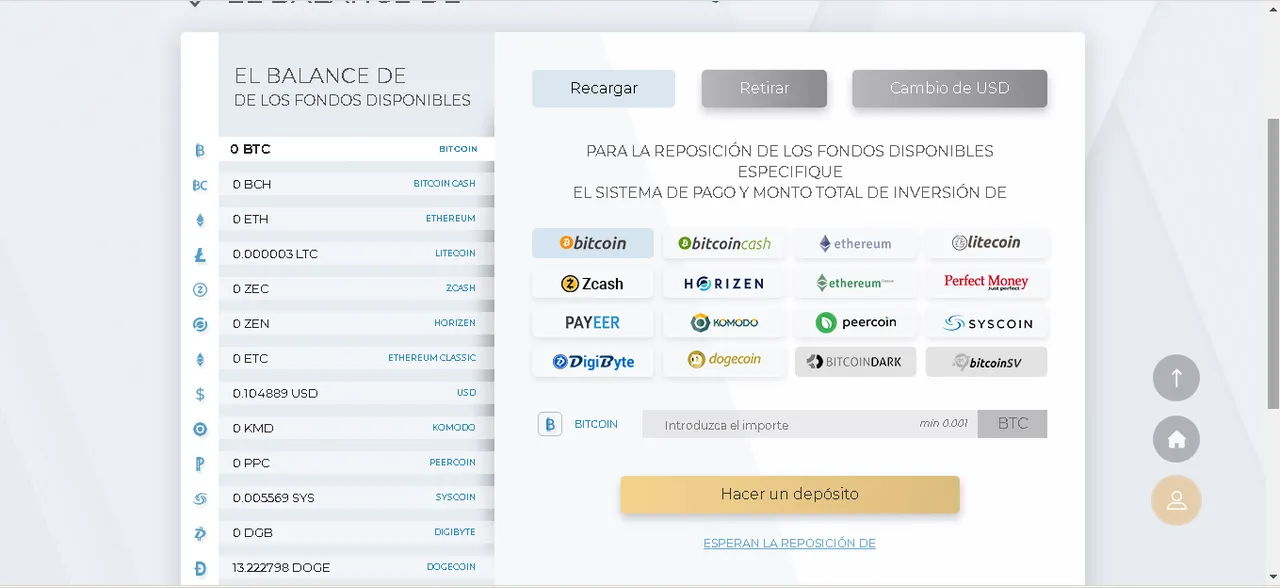
Task: Click the Ethereum icon beside 0 ETH
Action: [x=200, y=220]
